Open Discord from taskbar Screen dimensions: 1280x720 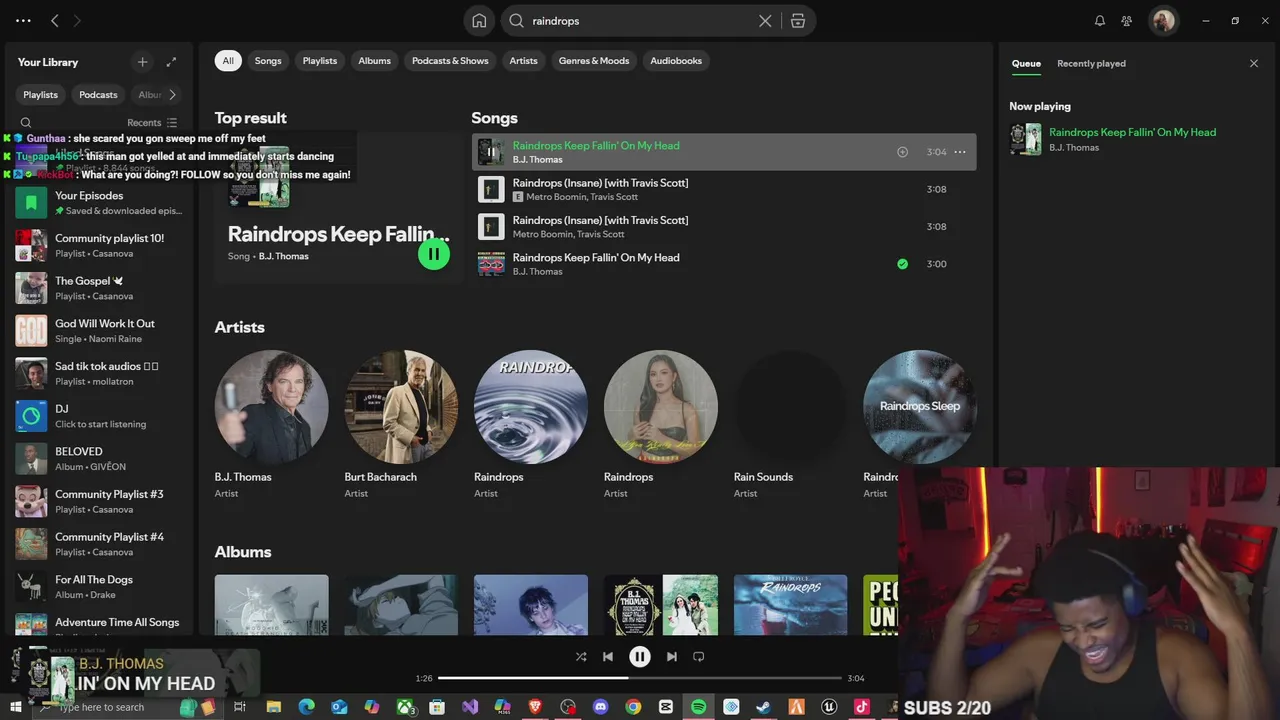coord(600,707)
